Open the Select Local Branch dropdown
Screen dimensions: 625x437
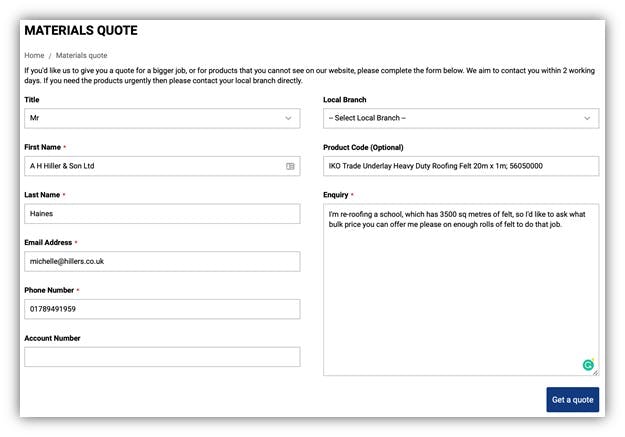[x=461, y=118]
